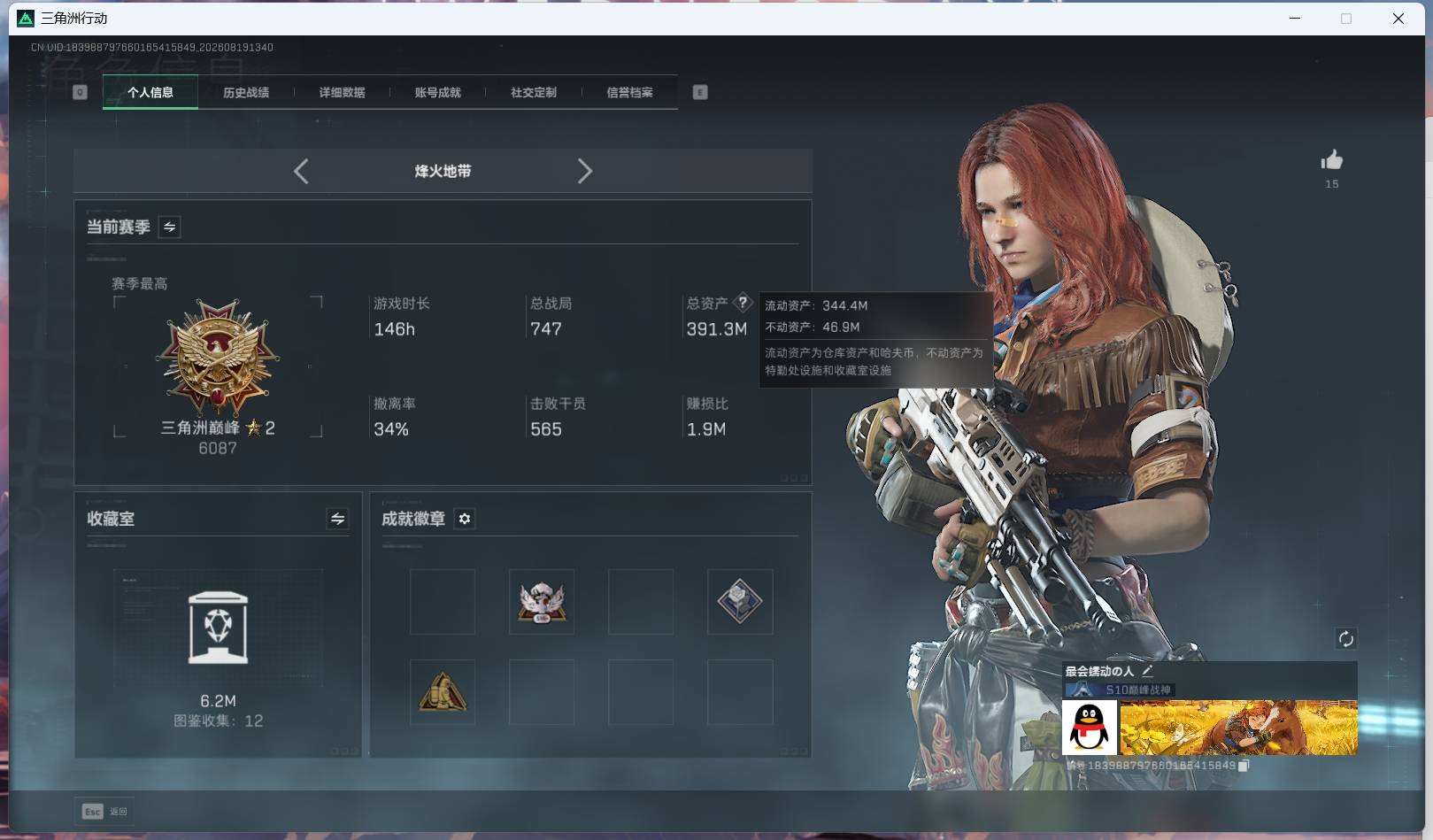Click the QQ penguin avatar
This screenshot has height=840, width=1433.
point(1090,728)
